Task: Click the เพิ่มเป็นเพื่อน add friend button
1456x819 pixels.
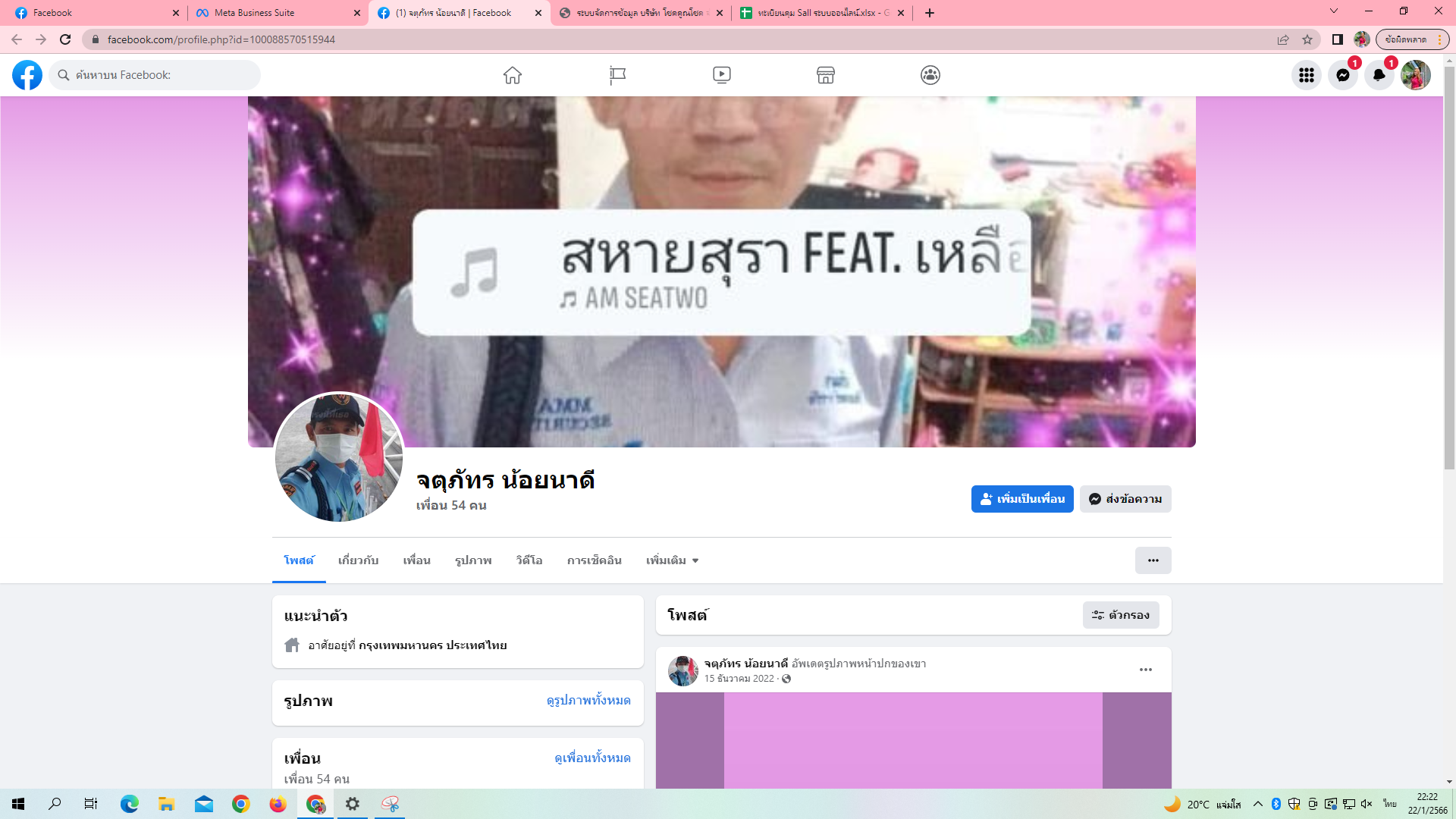Action: (x=1021, y=499)
